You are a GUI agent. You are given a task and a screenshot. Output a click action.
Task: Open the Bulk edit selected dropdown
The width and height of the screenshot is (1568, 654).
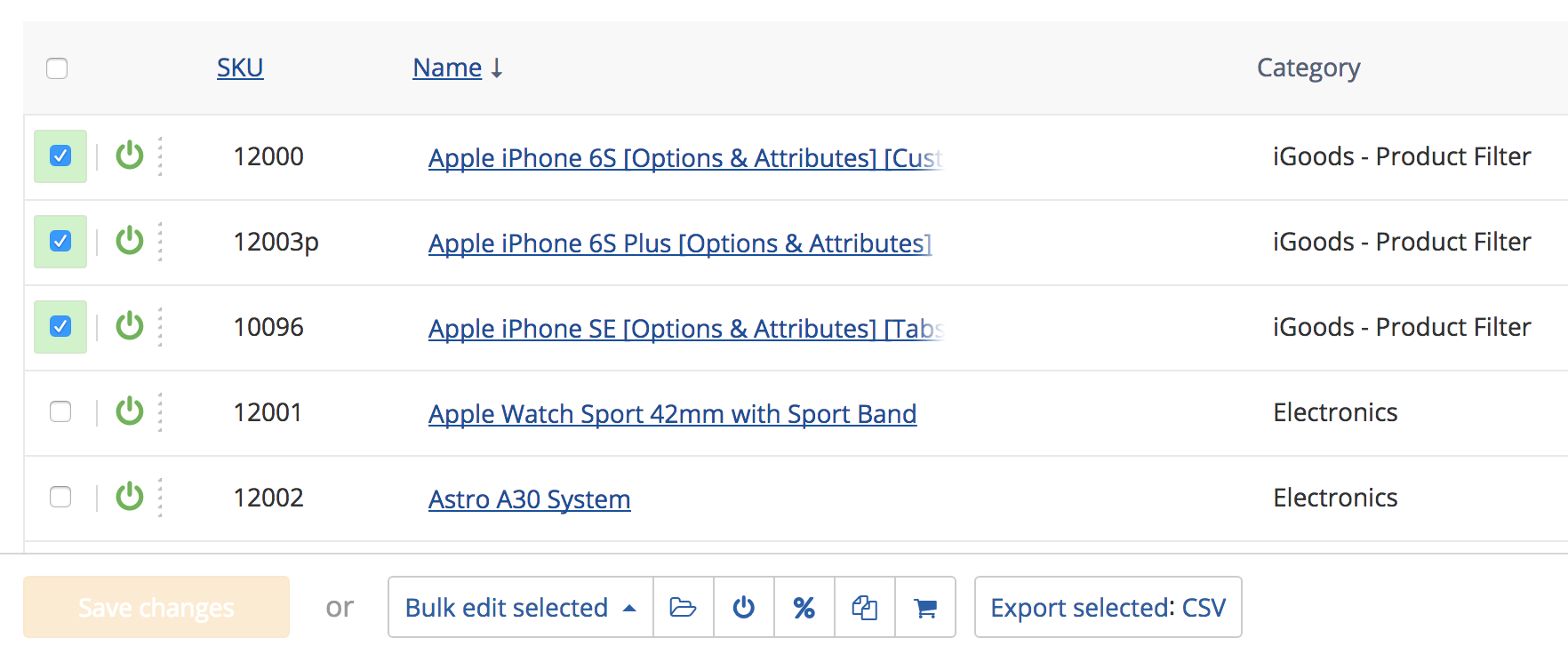521,607
